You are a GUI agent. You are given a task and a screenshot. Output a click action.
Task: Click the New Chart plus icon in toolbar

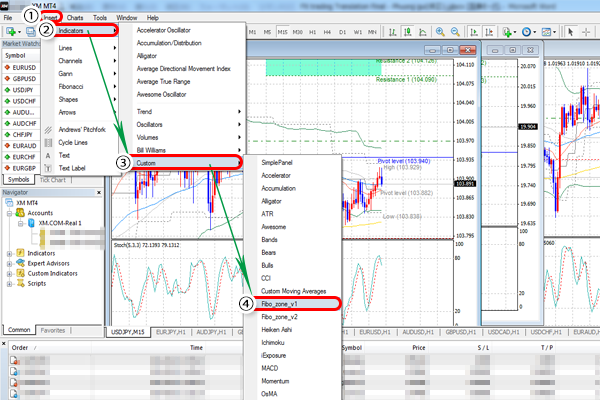tap(11, 32)
